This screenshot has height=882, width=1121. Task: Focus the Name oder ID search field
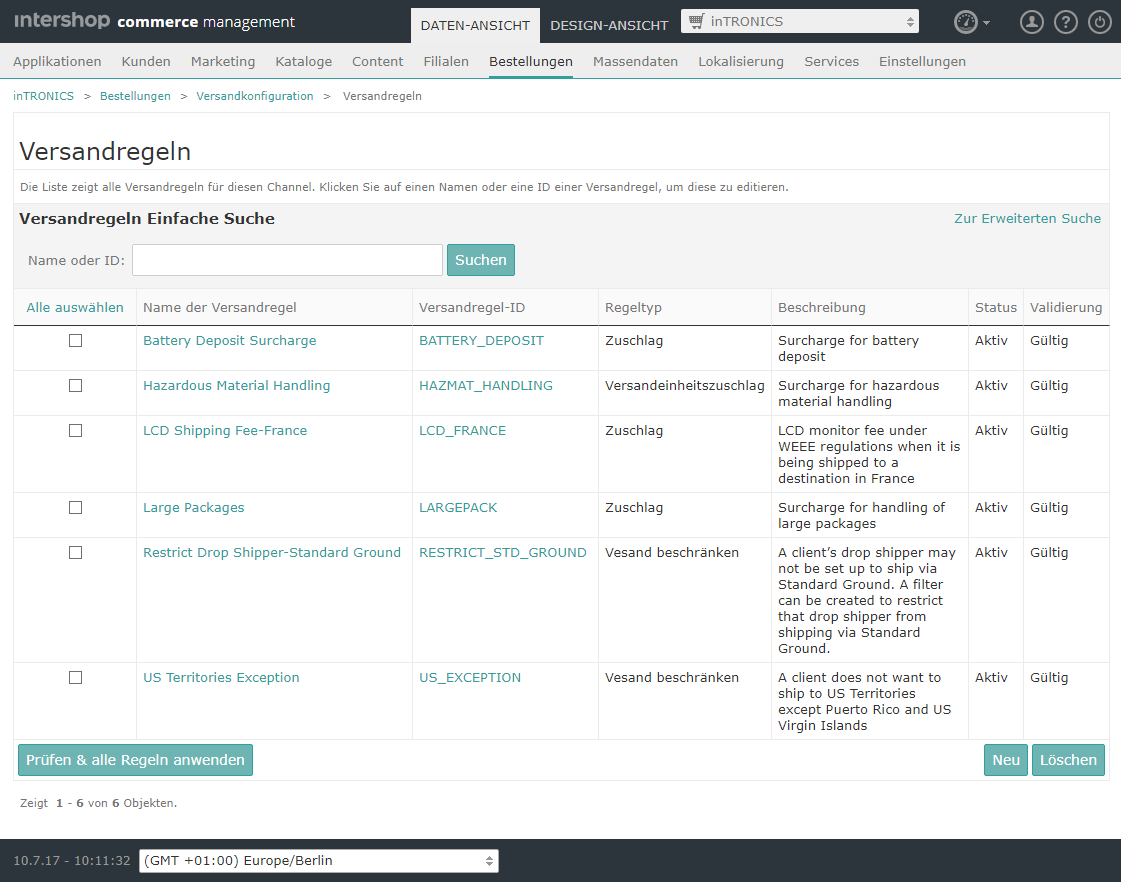point(287,260)
